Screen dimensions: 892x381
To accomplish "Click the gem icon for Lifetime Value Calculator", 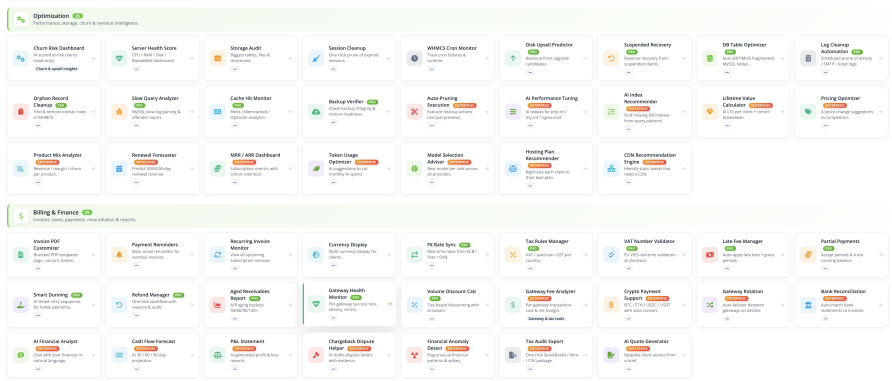I will (x=710, y=111).
